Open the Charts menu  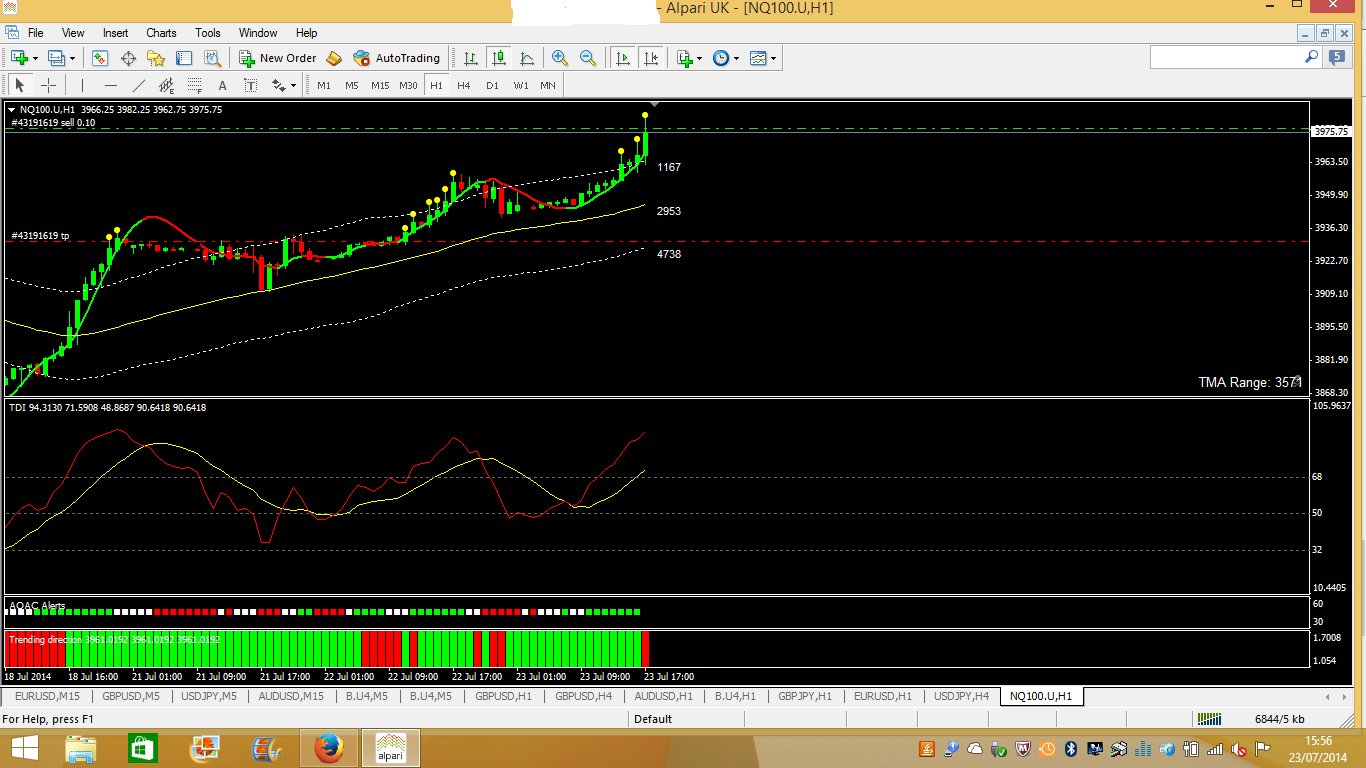pyautogui.click(x=161, y=33)
